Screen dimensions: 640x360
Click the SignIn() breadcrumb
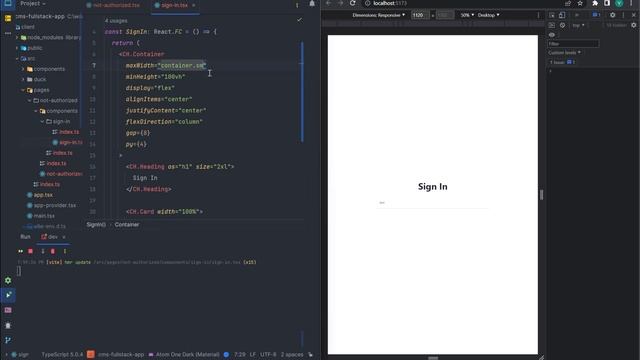pos(96,224)
